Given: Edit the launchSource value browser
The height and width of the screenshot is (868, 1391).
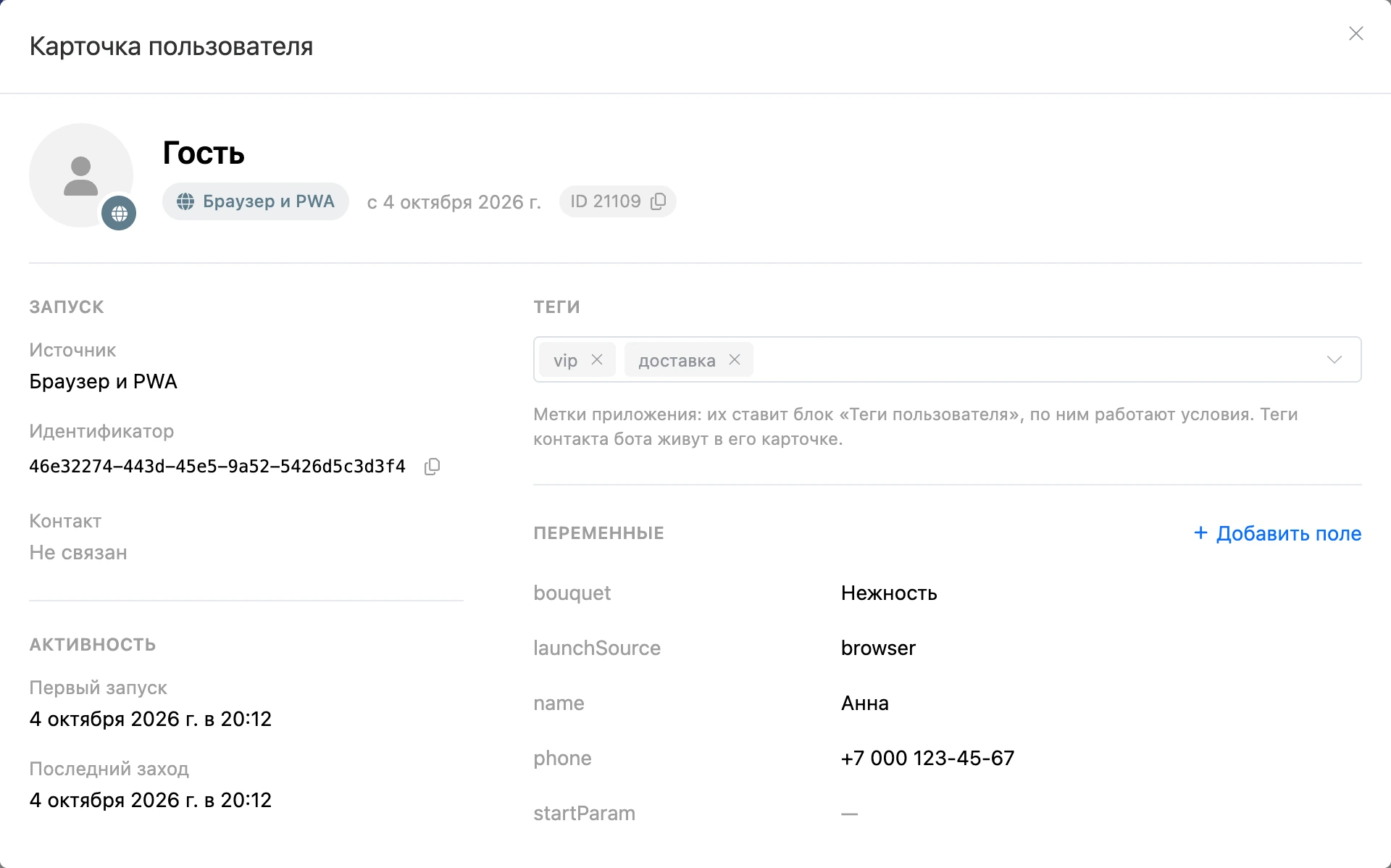Looking at the screenshot, I should pyautogui.click(x=878, y=648).
